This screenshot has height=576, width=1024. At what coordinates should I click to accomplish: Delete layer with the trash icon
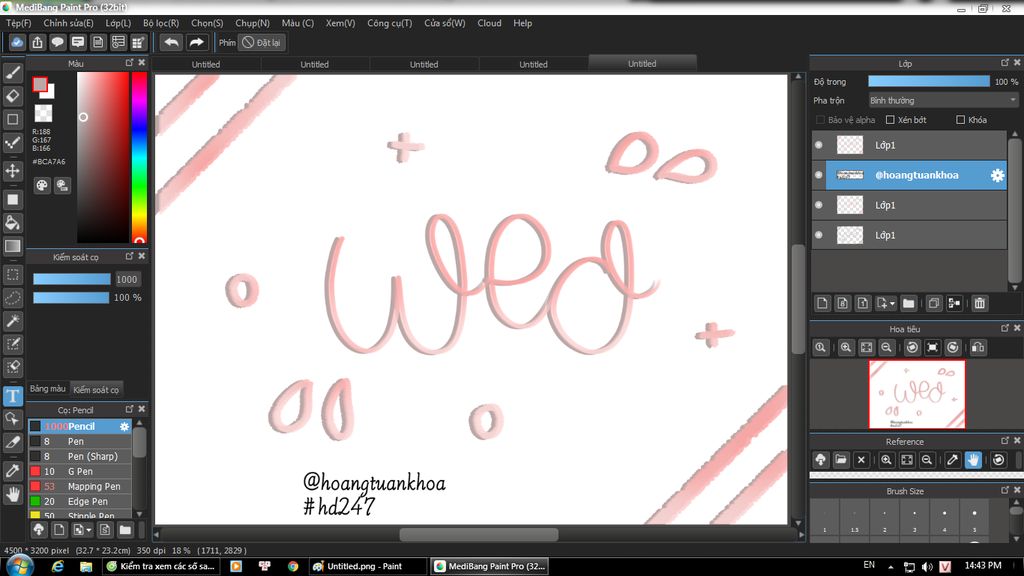click(980, 303)
